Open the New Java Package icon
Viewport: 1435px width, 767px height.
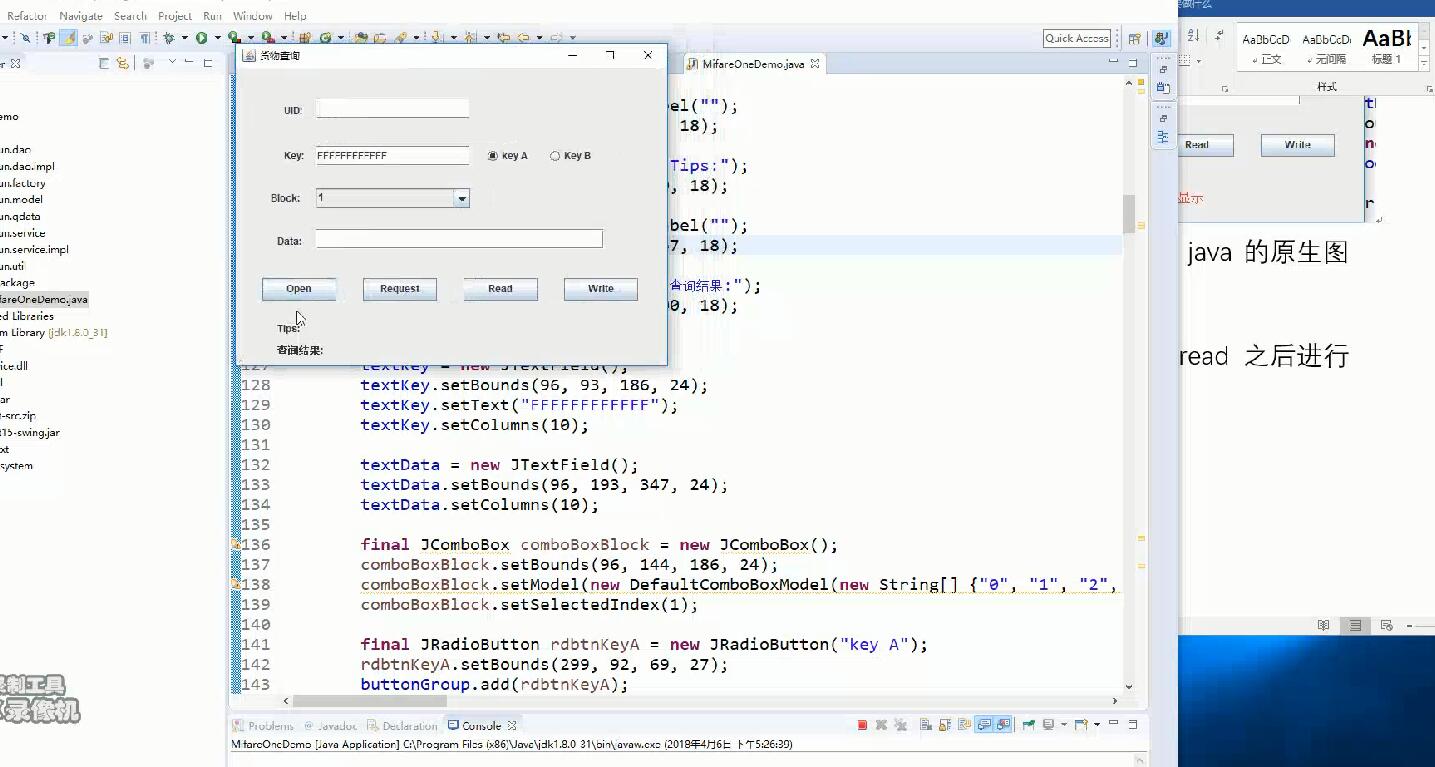click(304, 38)
